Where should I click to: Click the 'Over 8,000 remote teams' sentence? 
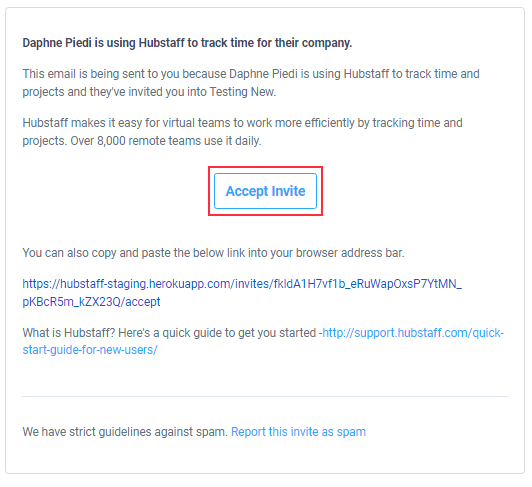point(166,141)
